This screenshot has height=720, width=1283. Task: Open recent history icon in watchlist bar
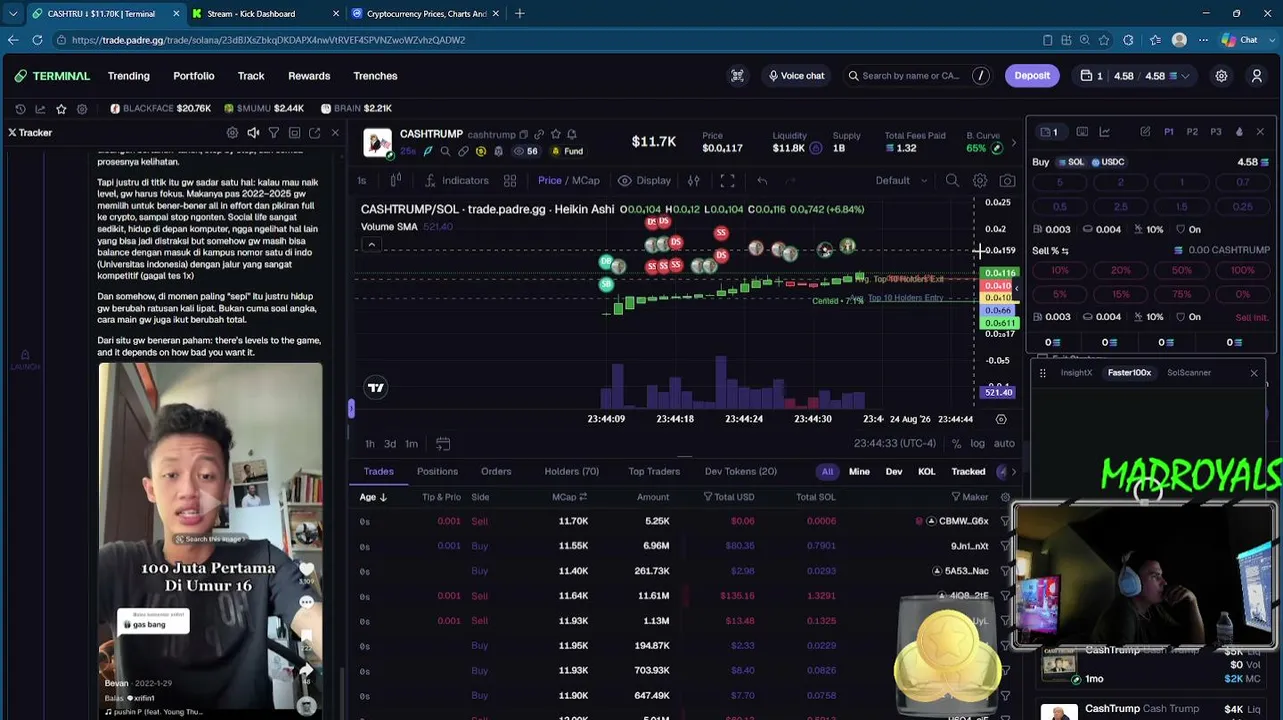20,109
